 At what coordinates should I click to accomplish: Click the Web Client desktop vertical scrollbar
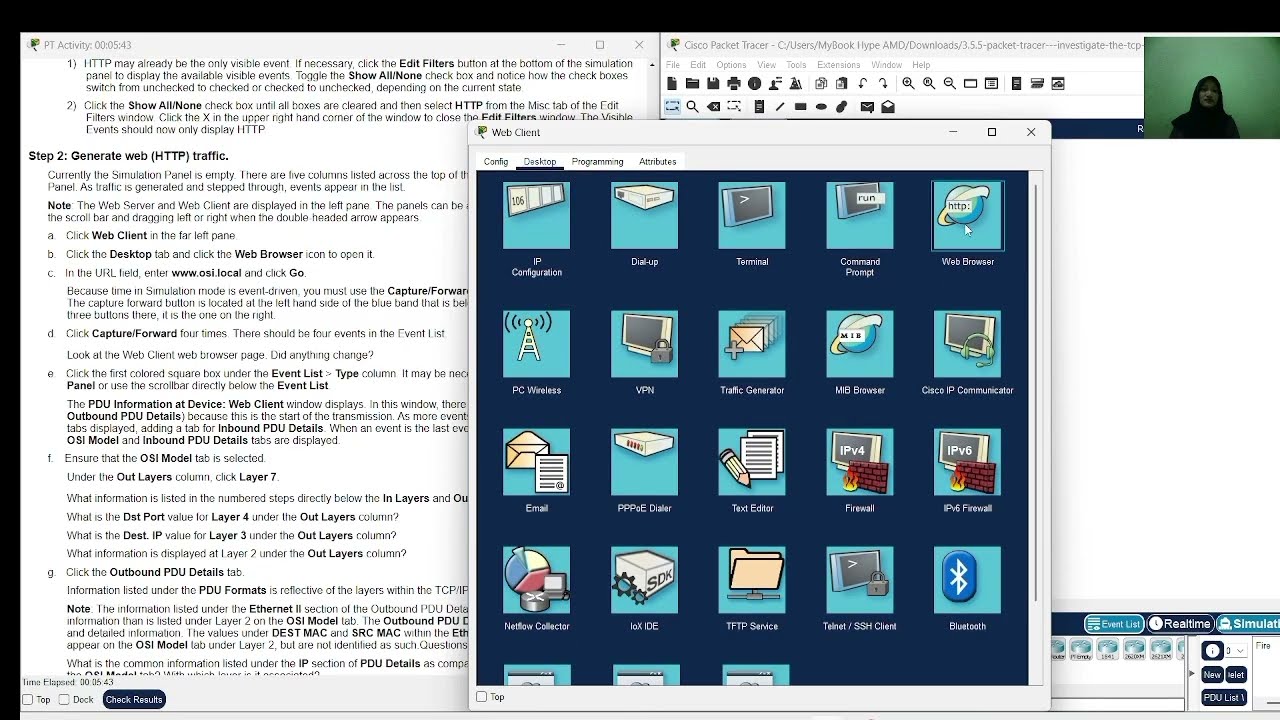click(x=1035, y=393)
